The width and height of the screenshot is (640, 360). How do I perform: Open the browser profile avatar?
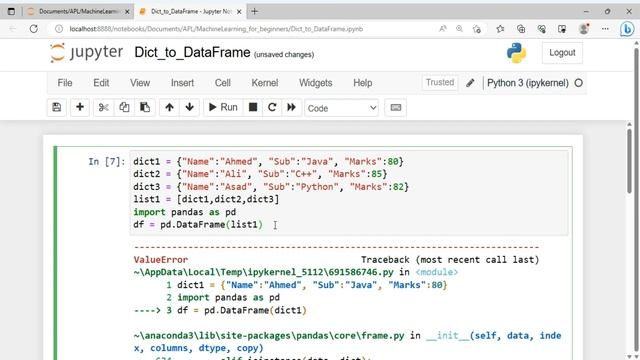tap(584, 29)
